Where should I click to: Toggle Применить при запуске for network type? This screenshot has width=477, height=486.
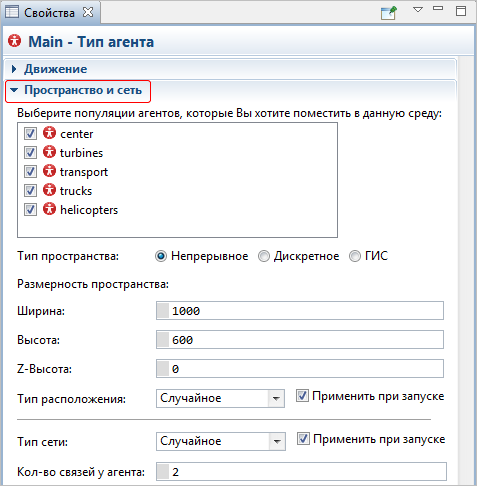click(x=303, y=439)
